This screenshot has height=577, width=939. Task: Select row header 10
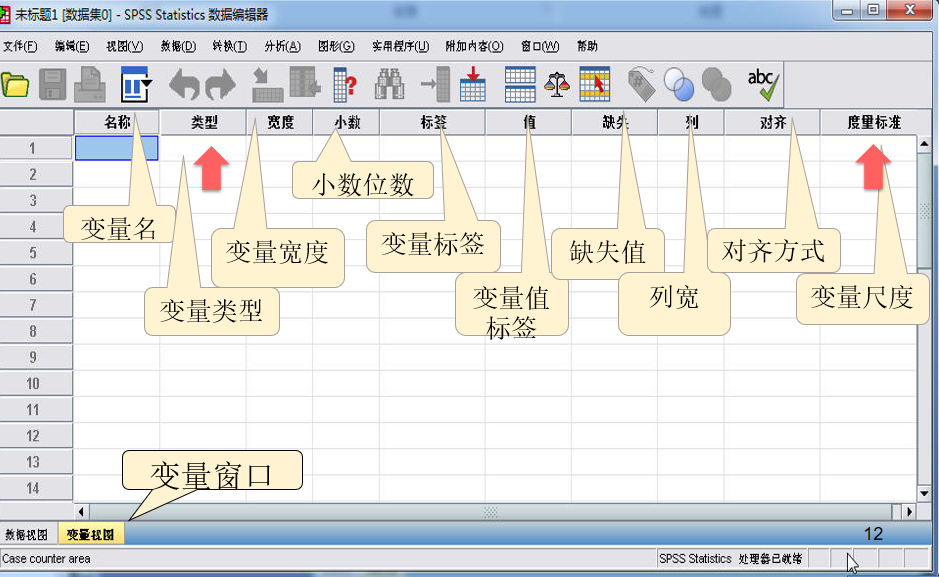coord(37,383)
